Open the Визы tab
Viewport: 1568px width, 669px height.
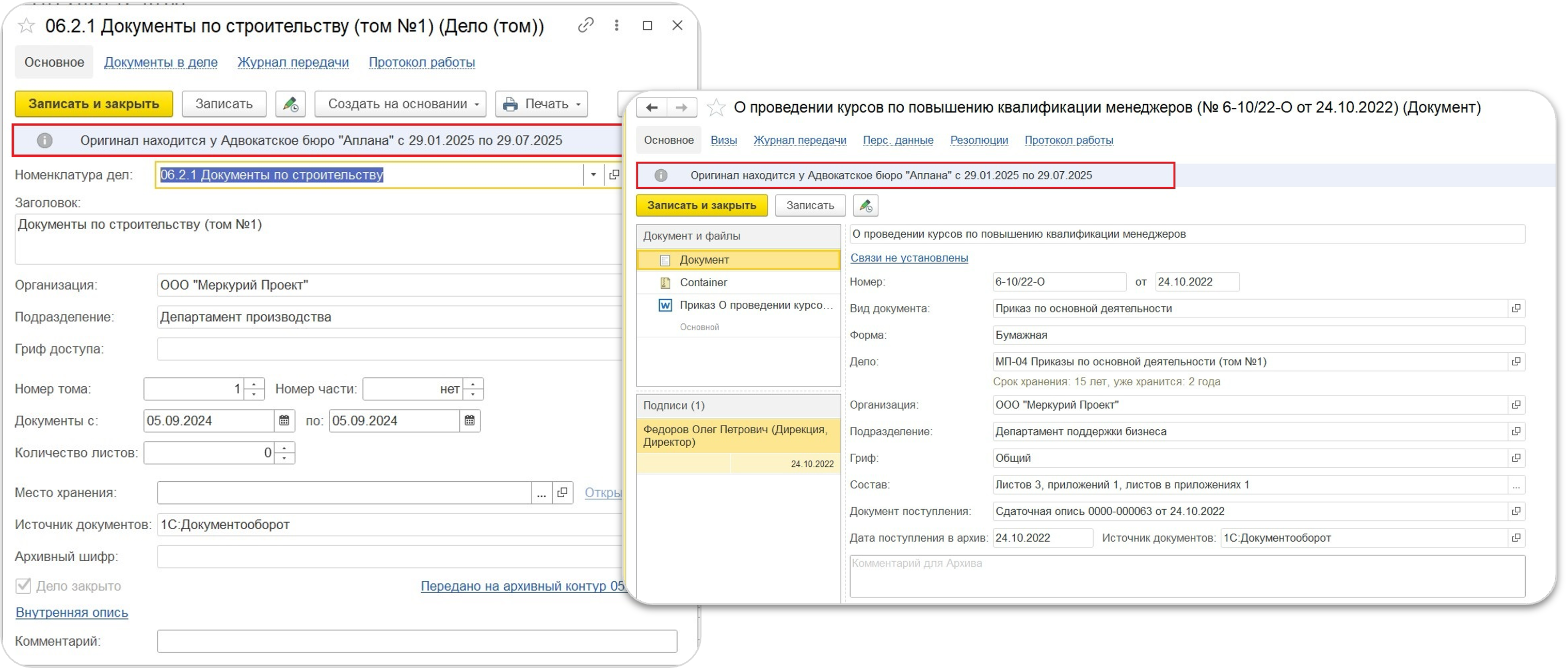[x=724, y=140]
